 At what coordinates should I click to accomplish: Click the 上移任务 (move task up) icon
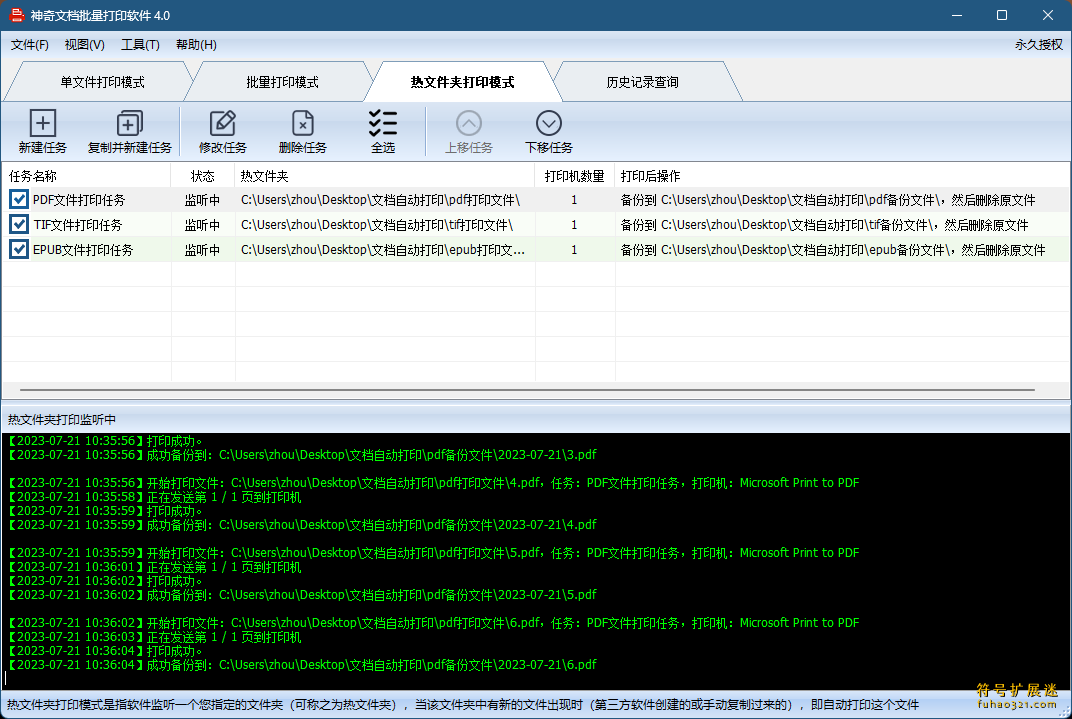pyautogui.click(x=469, y=123)
